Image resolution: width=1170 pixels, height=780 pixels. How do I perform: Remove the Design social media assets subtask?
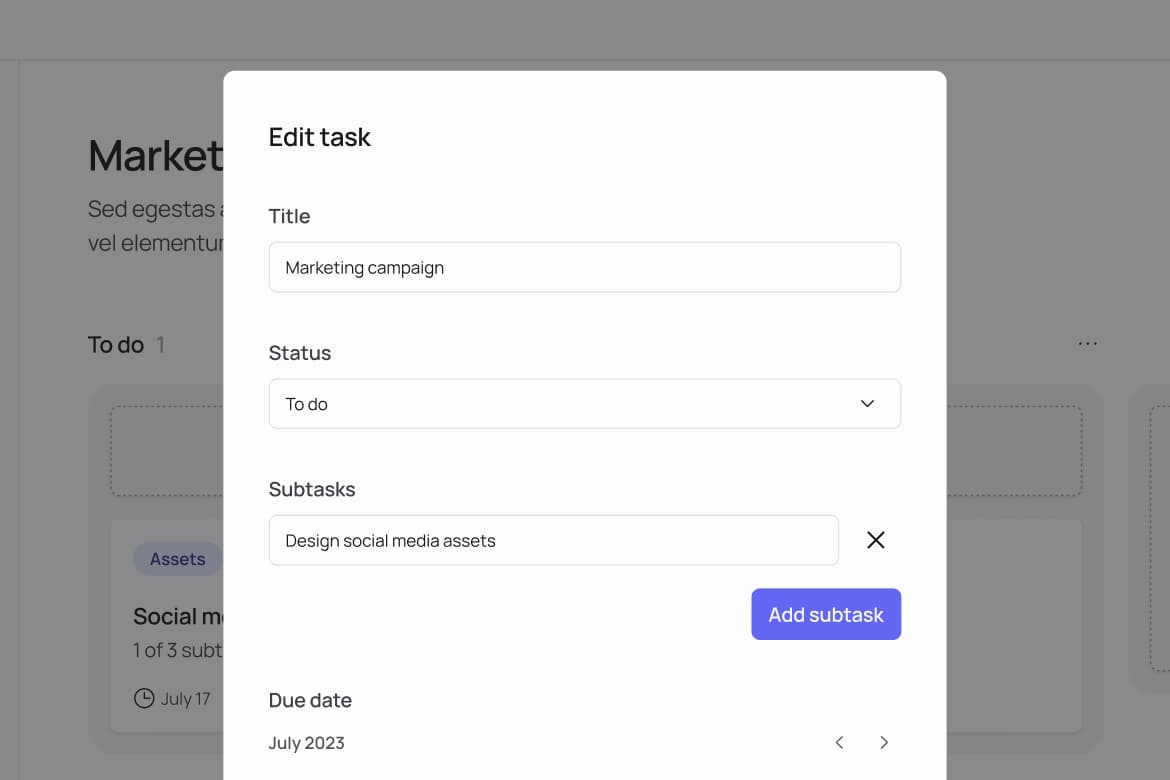click(875, 540)
